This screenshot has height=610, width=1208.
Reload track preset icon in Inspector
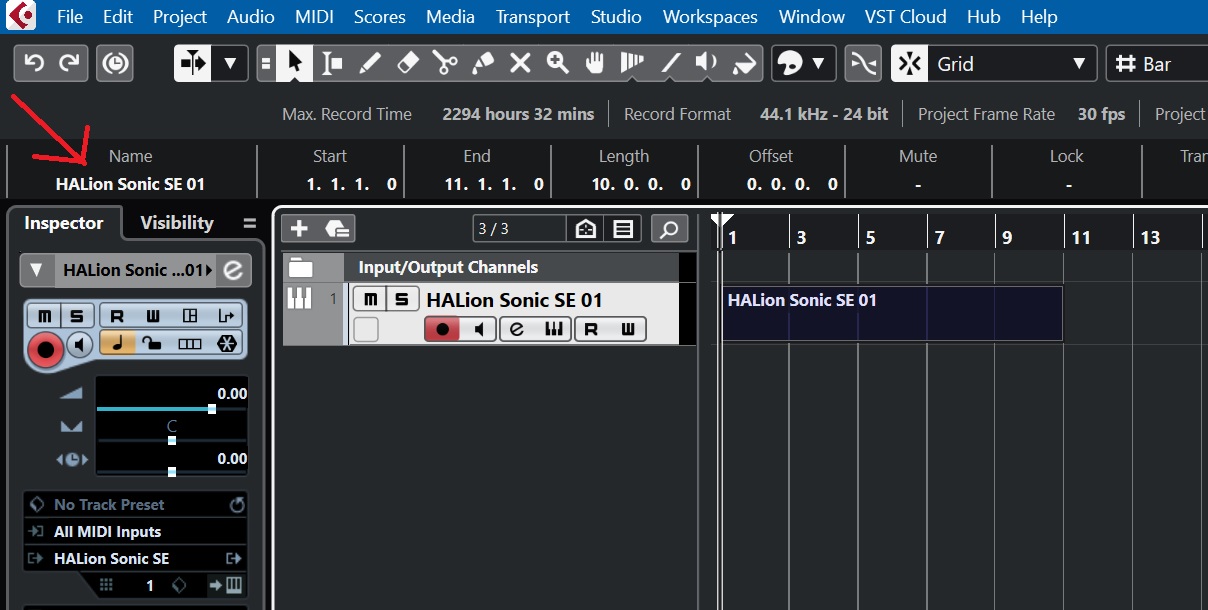tap(237, 505)
